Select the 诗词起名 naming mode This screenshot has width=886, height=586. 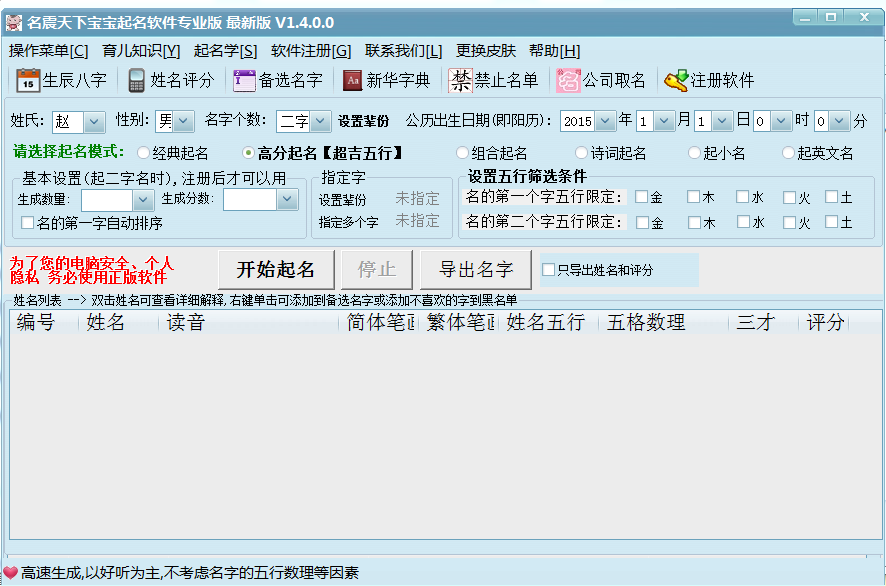580,152
